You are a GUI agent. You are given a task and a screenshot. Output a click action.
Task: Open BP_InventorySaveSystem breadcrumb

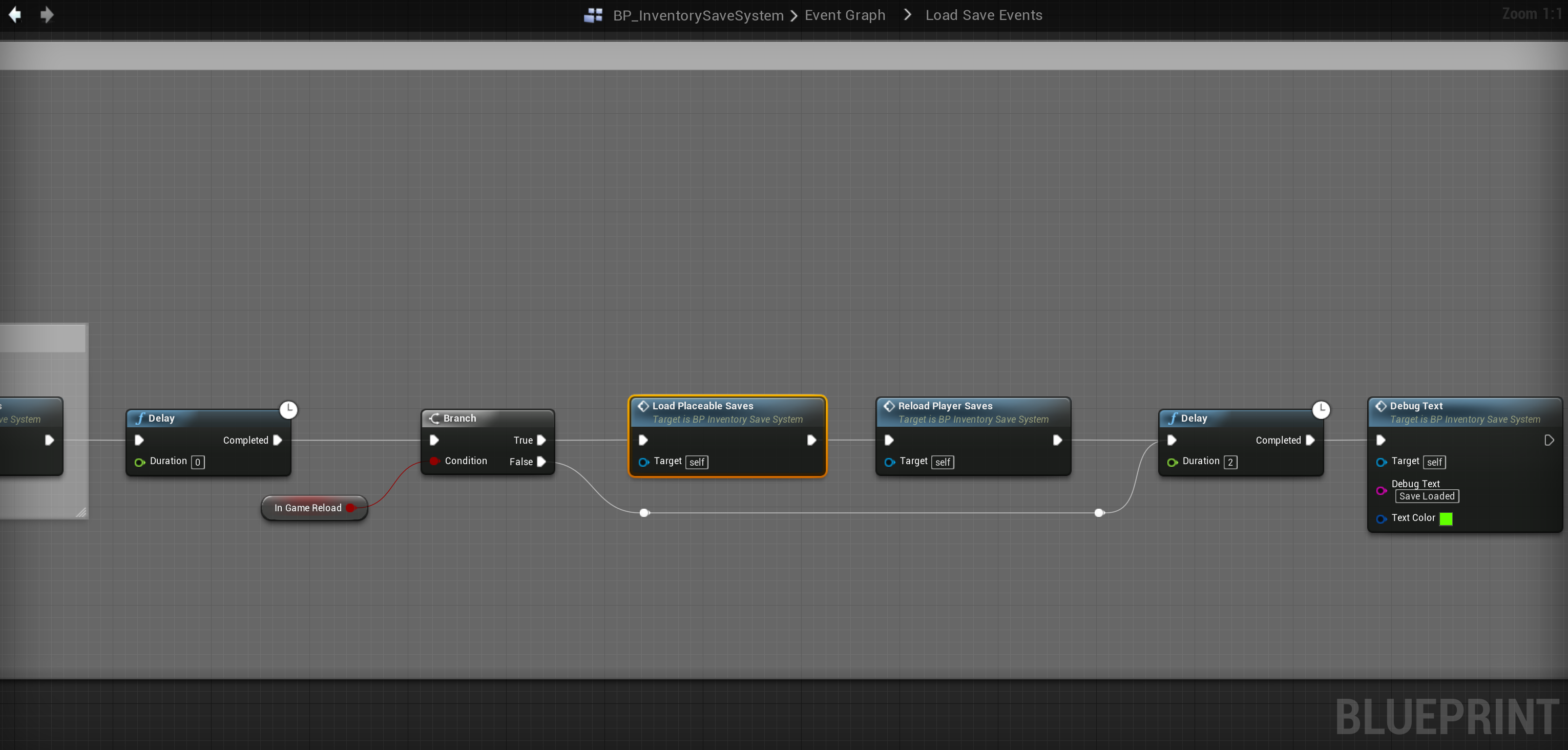pos(698,15)
